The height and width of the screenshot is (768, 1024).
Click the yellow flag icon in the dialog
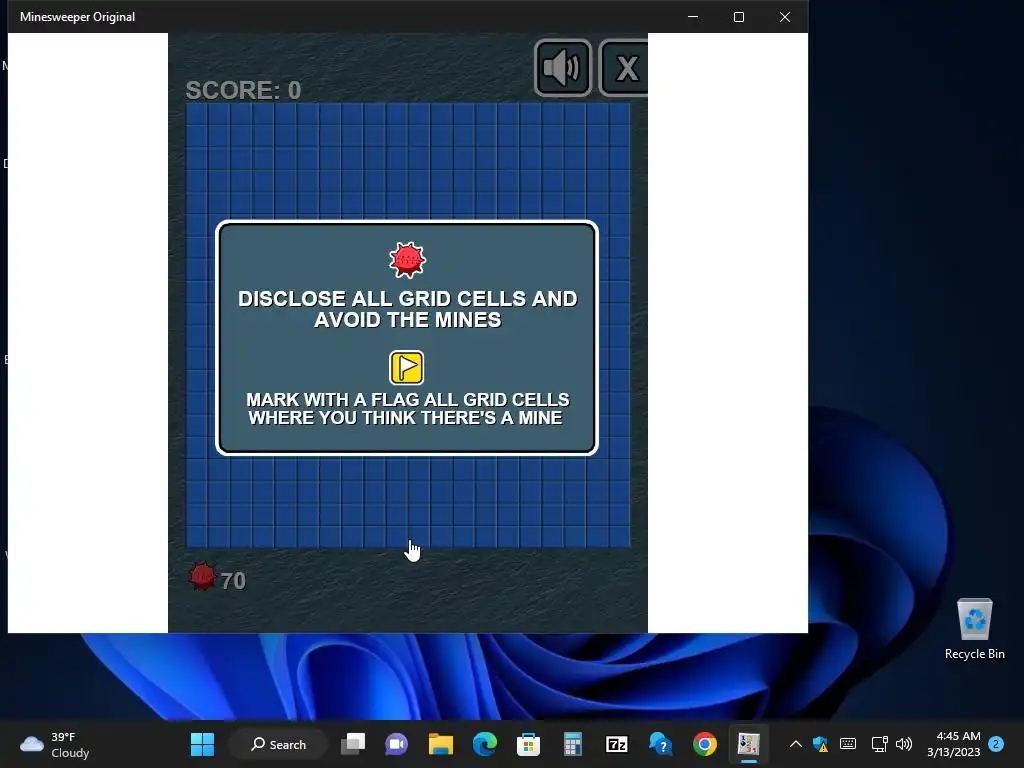[x=406, y=368]
